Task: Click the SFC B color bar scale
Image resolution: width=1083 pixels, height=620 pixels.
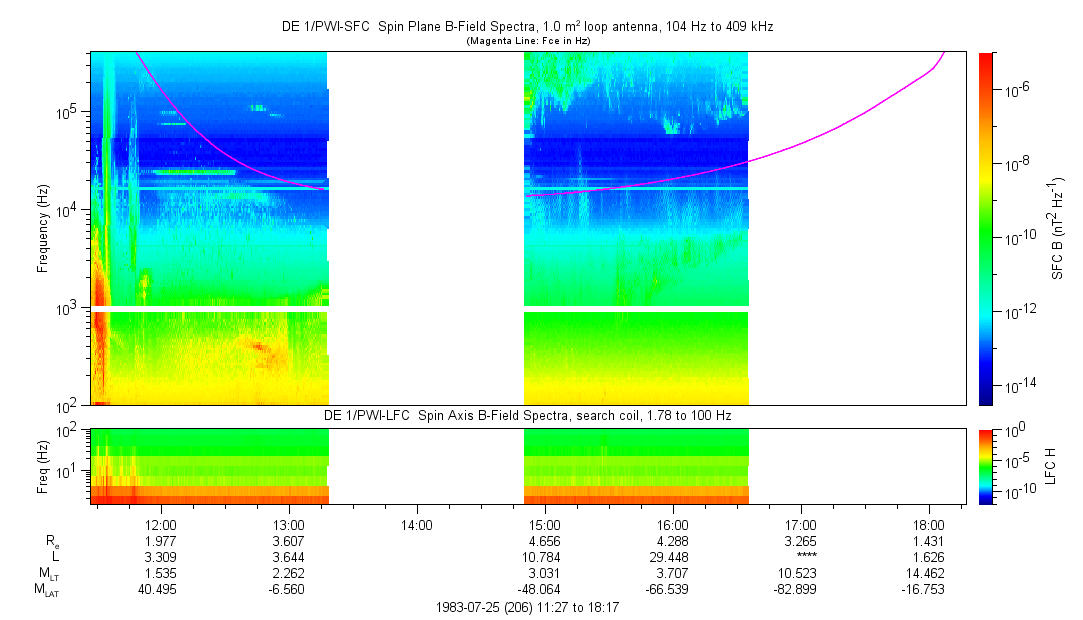Action: click(x=986, y=228)
